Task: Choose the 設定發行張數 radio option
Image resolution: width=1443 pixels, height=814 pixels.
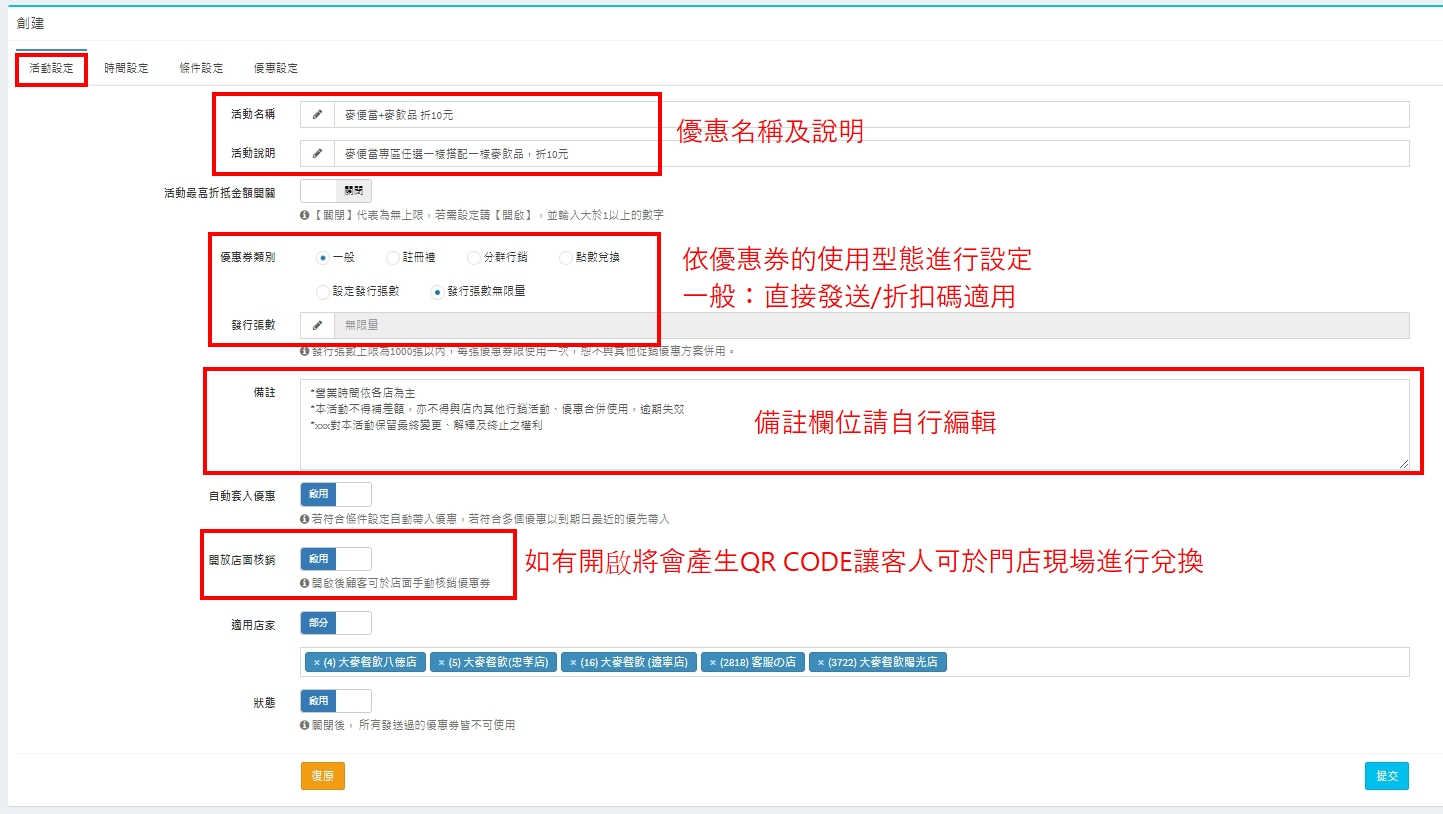Action: 323,292
